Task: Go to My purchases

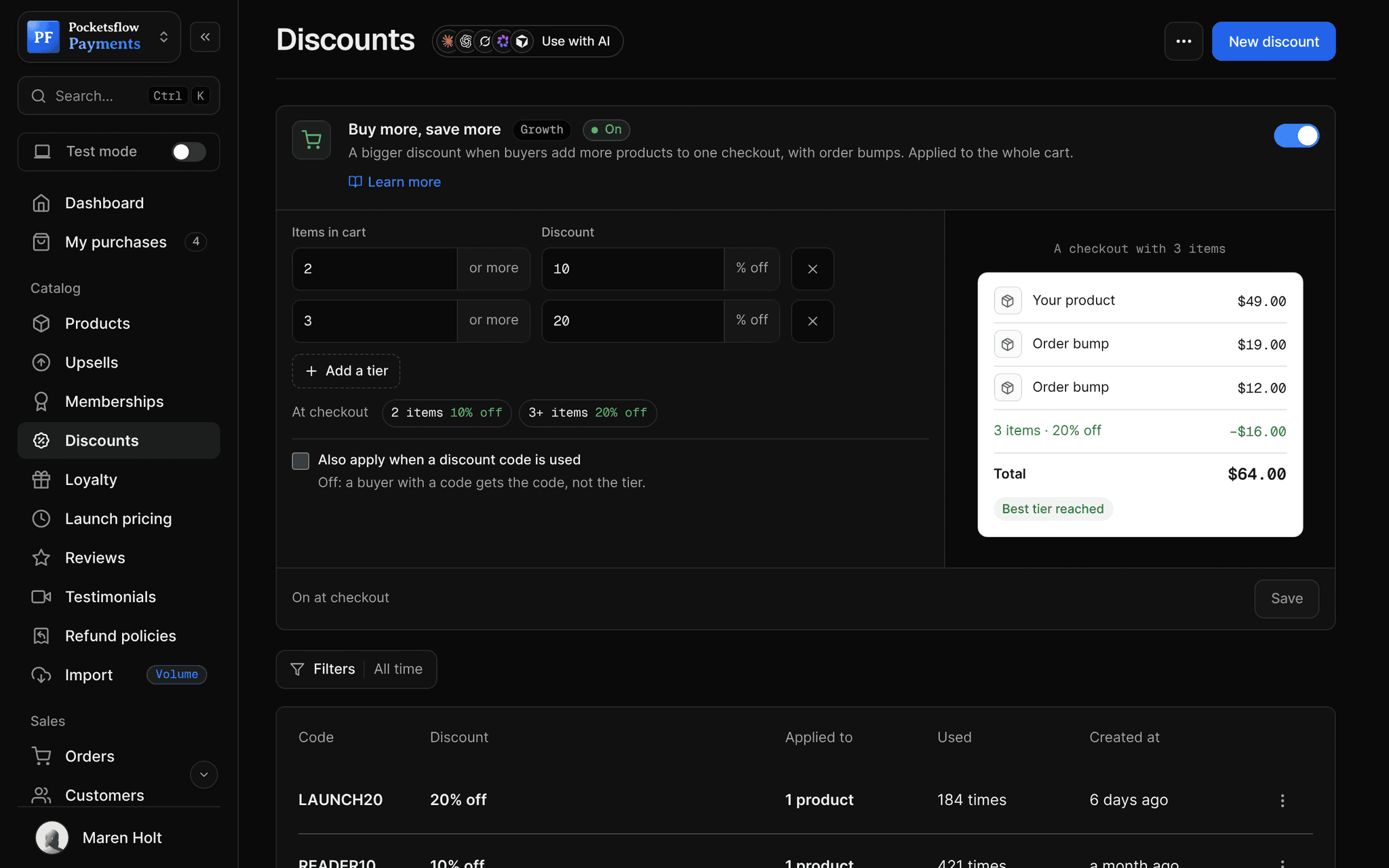Action: [119, 242]
